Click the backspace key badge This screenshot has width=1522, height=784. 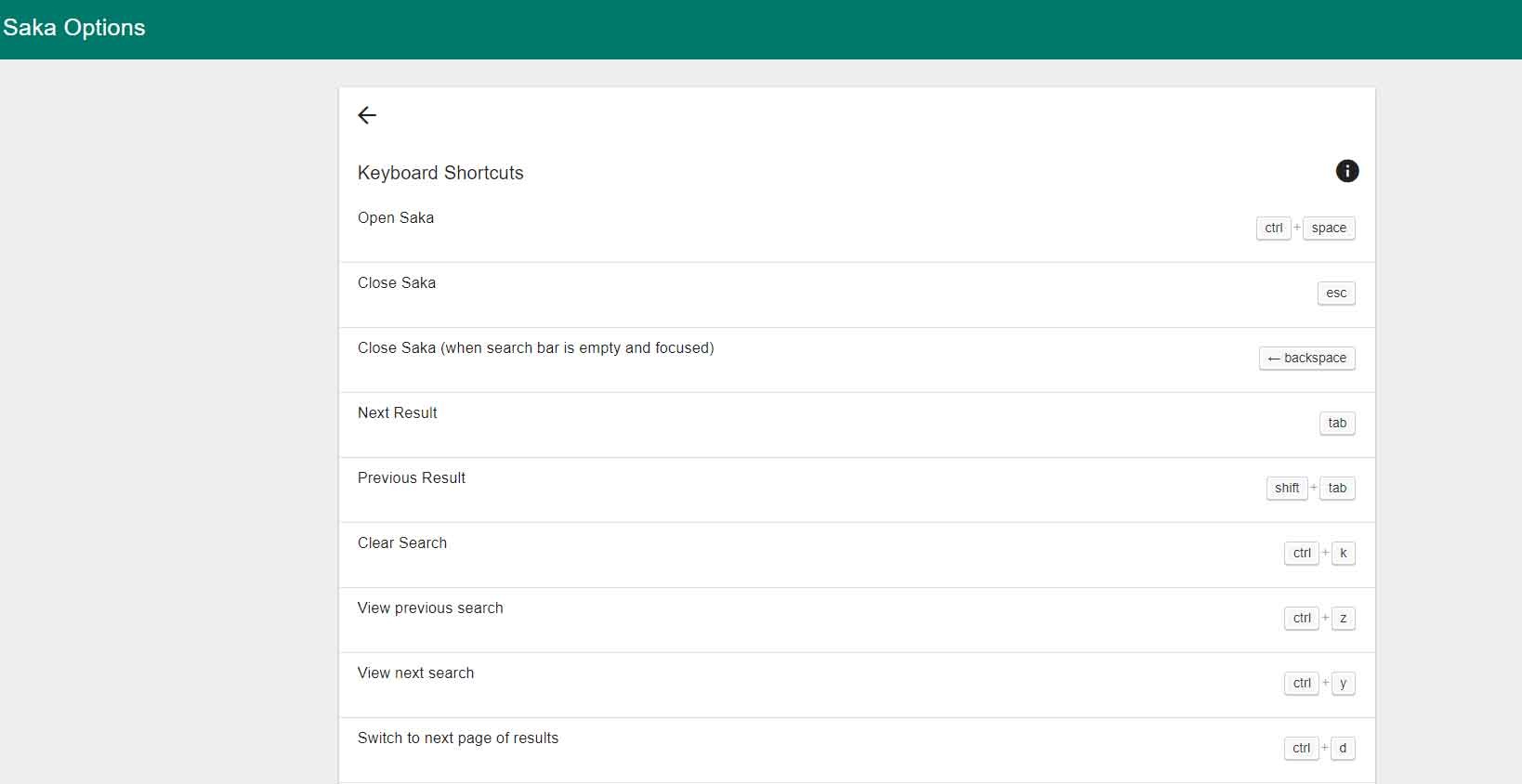pyautogui.click(x=1306, y=359)
